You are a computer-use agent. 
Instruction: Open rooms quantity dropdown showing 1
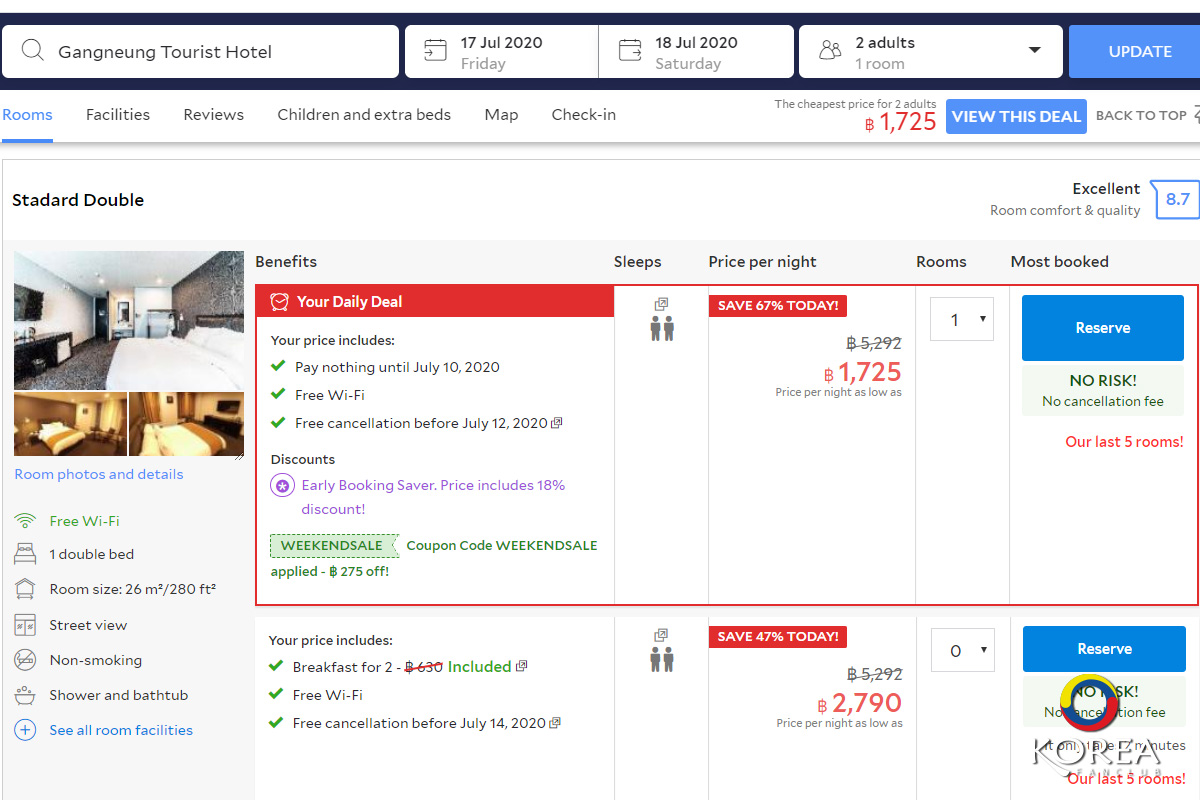tap(962, 320)
